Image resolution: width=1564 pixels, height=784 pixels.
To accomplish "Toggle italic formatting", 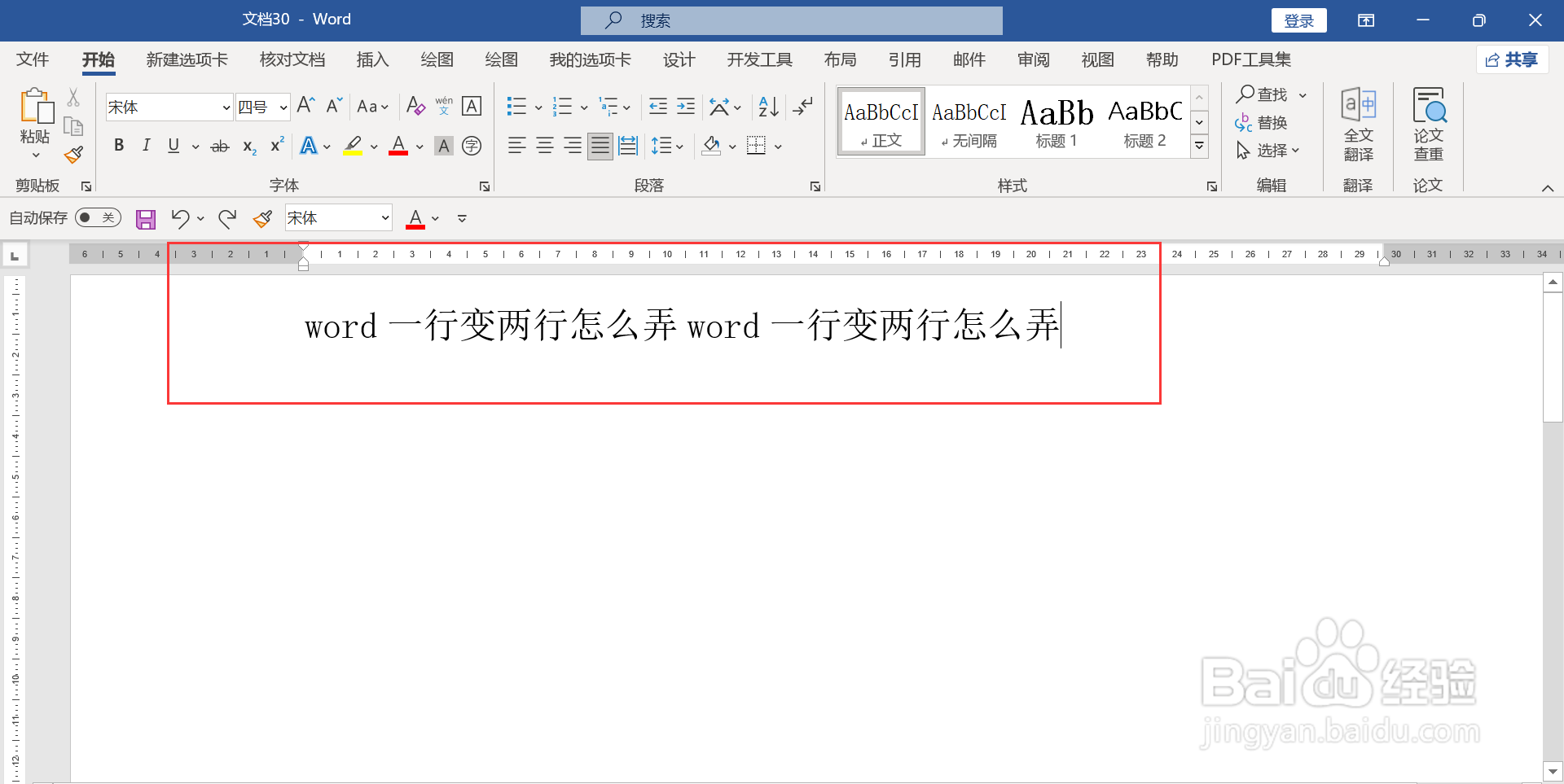I will pyautogui.click(x=146, y=146).
